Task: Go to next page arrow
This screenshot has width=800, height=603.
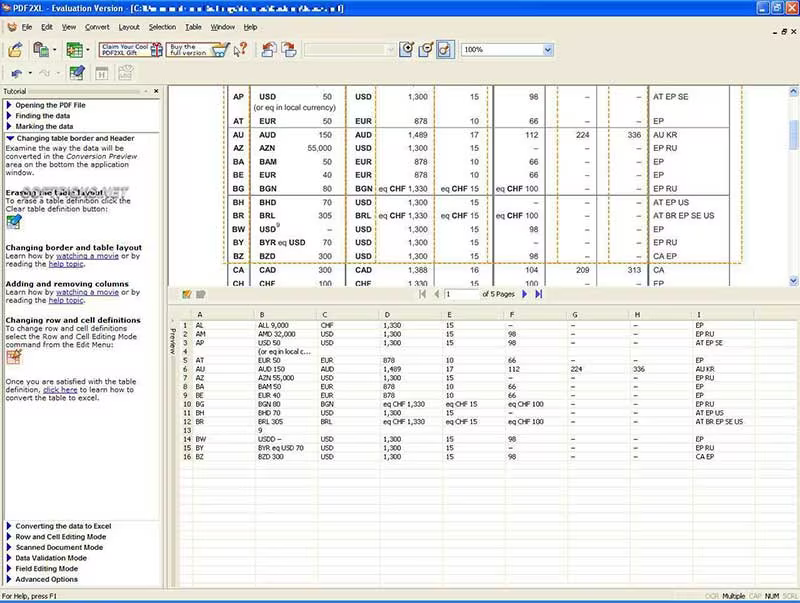Action: 524,294
